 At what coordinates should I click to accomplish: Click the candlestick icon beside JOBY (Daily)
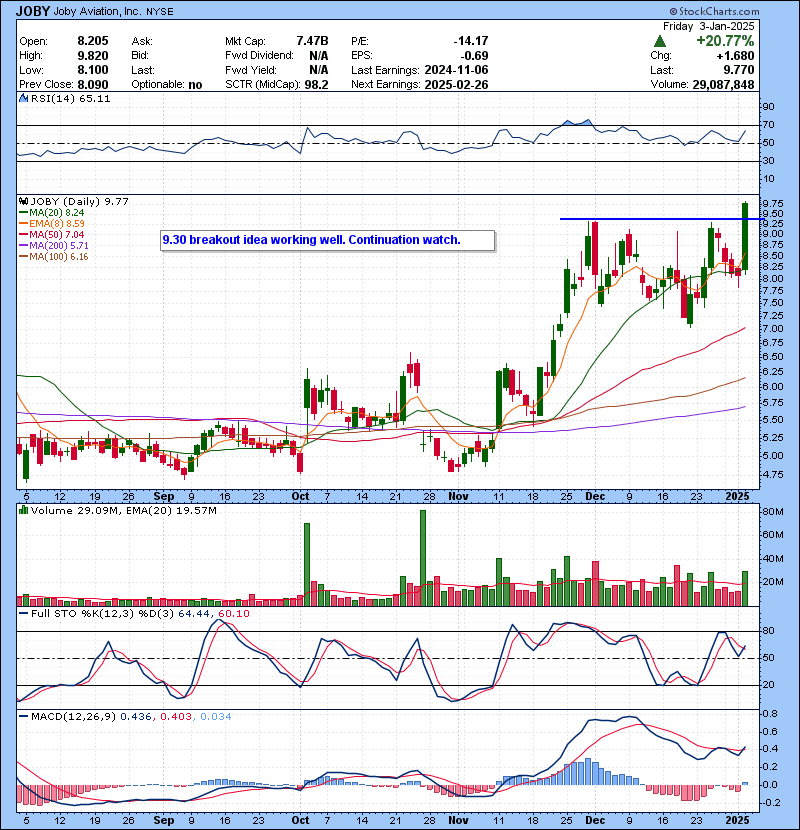point(23,201)
